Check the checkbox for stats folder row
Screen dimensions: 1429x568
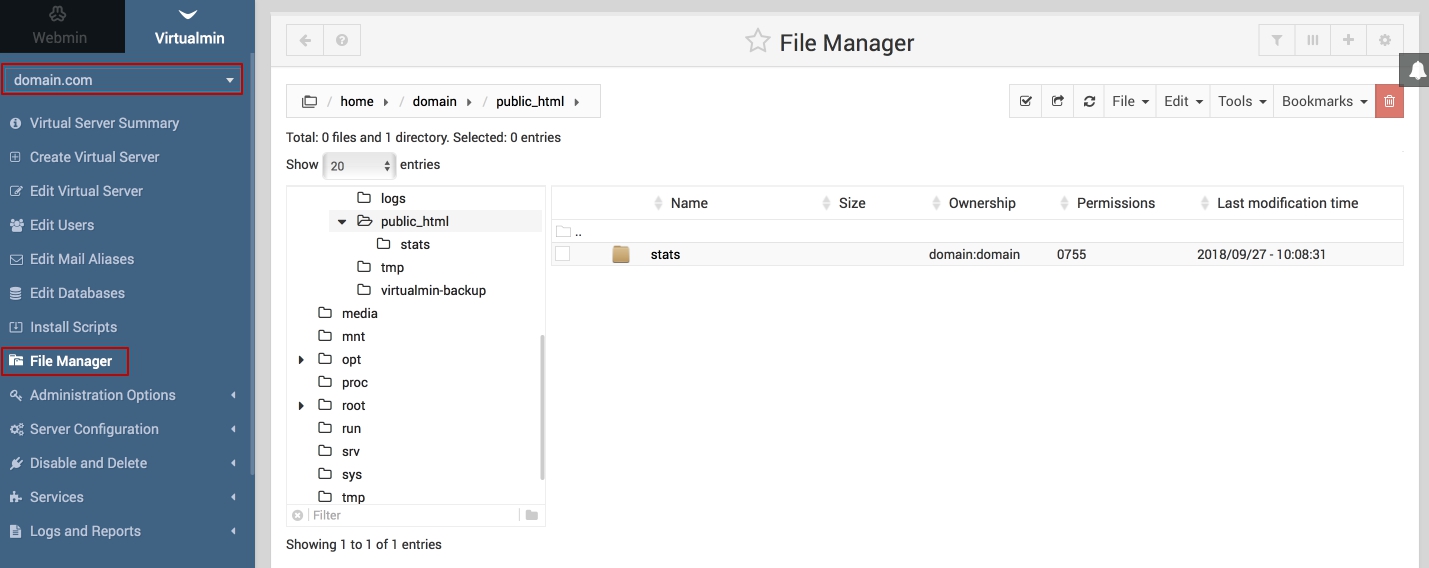click(562, 254)
